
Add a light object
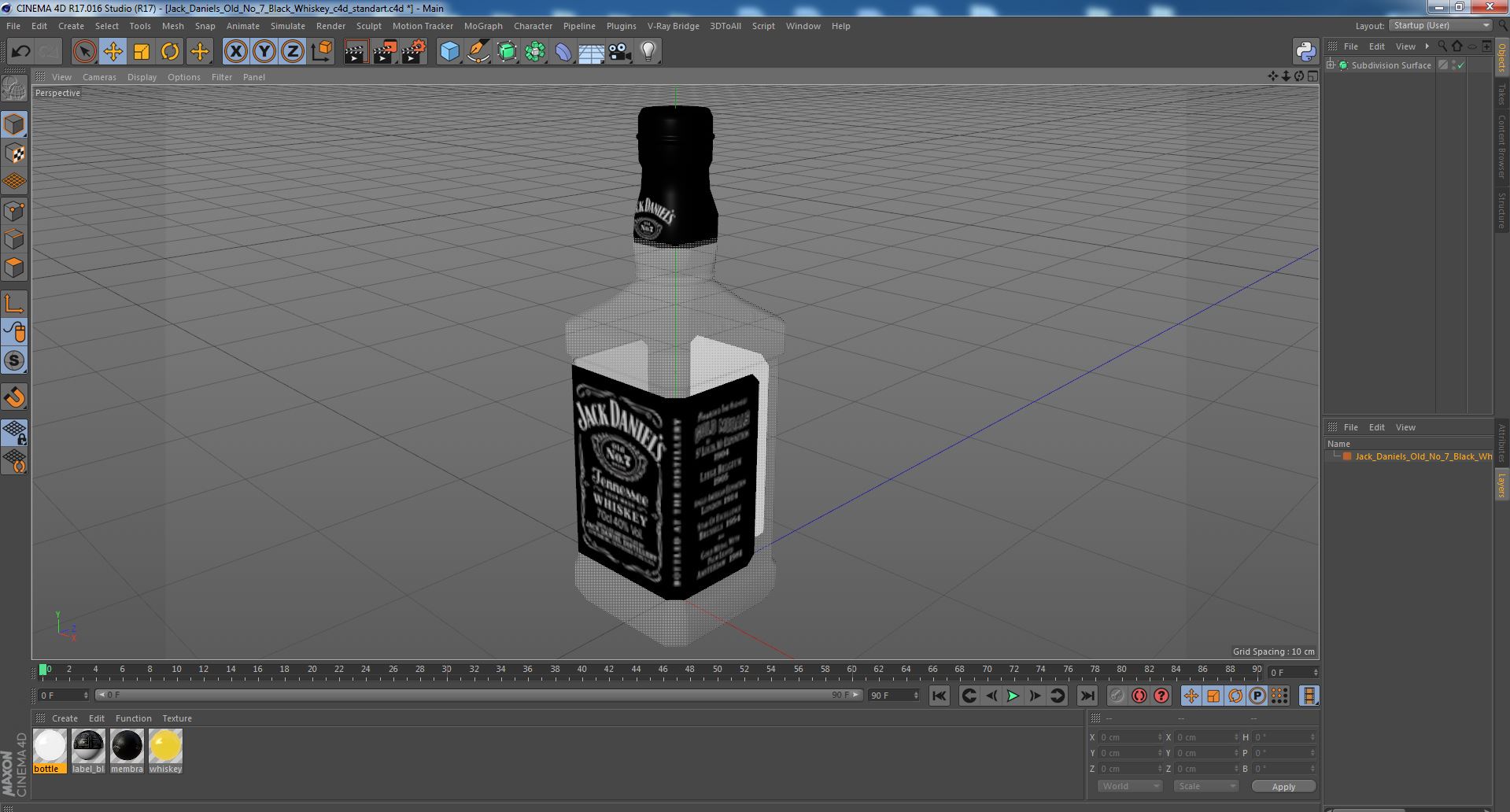[x=648, y=52]
